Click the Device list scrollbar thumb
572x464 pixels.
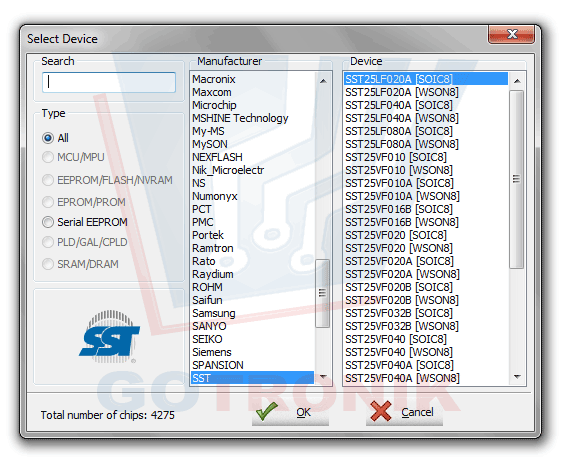517,179
